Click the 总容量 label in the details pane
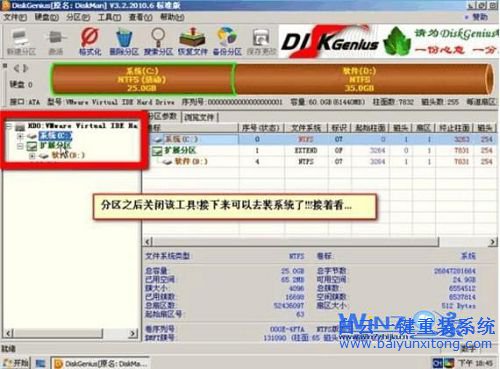The height and width of the screenshot is (369, 500). tap(157, 271)
